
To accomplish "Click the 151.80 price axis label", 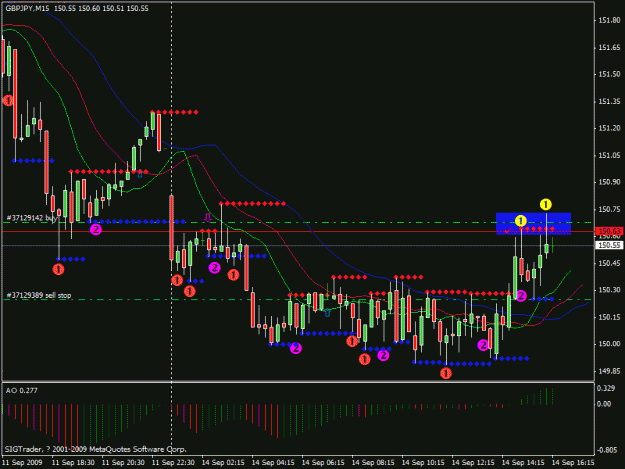I will (x=609, y=20).
